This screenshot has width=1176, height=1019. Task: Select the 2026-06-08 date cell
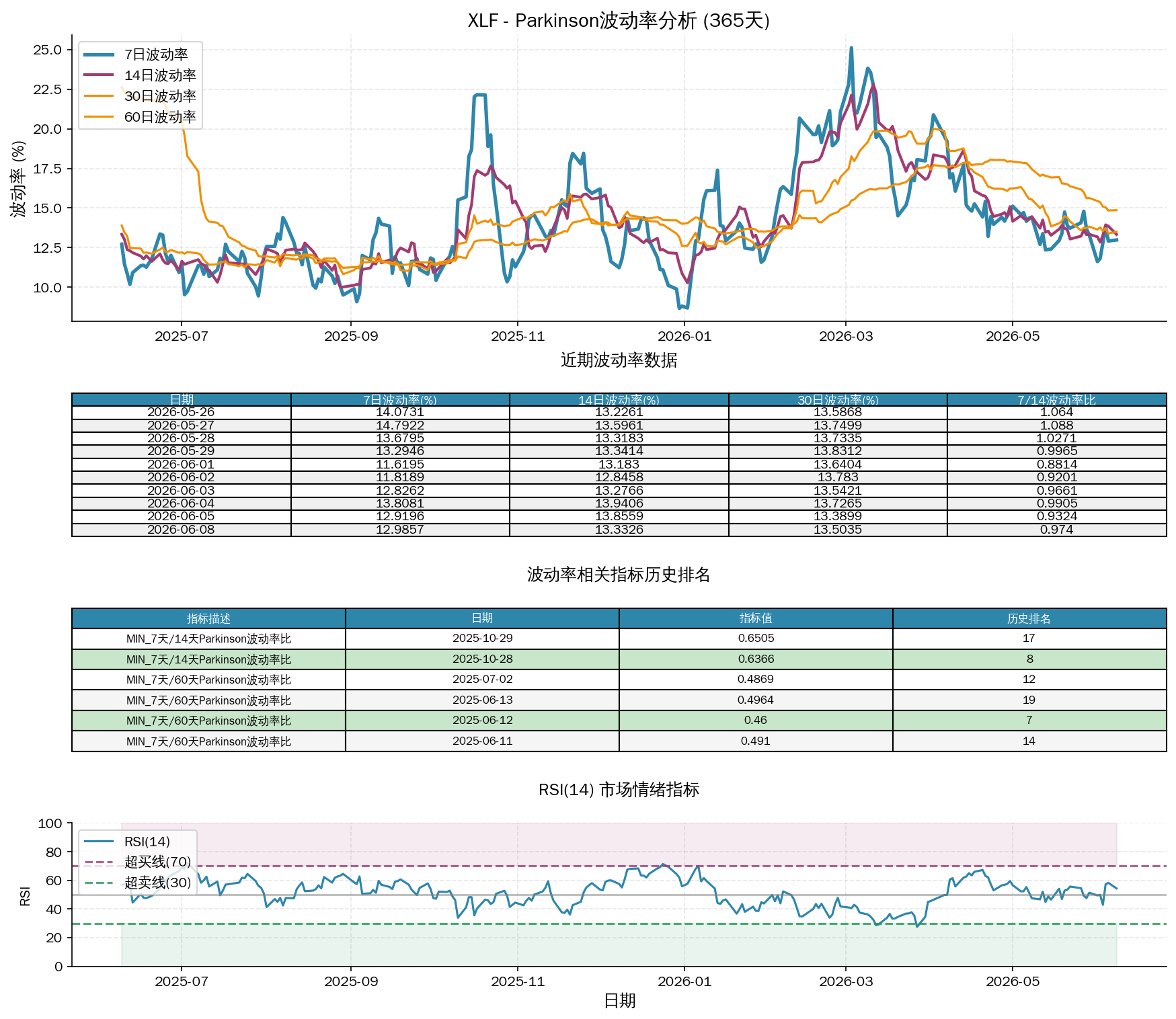point(182,530)
